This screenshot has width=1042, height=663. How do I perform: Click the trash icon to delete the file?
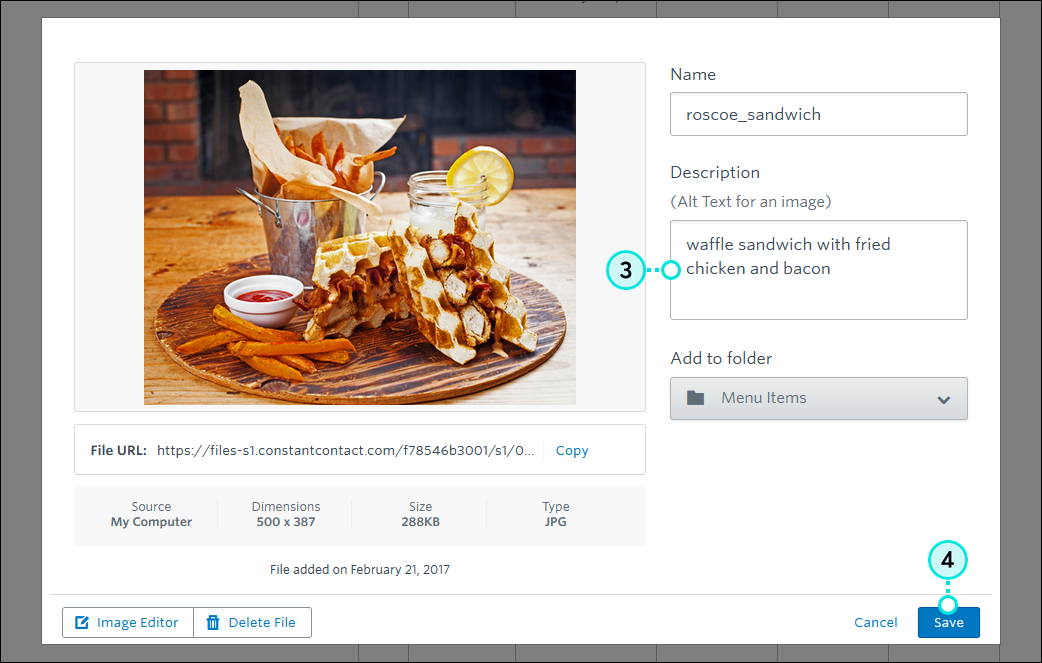212,622
